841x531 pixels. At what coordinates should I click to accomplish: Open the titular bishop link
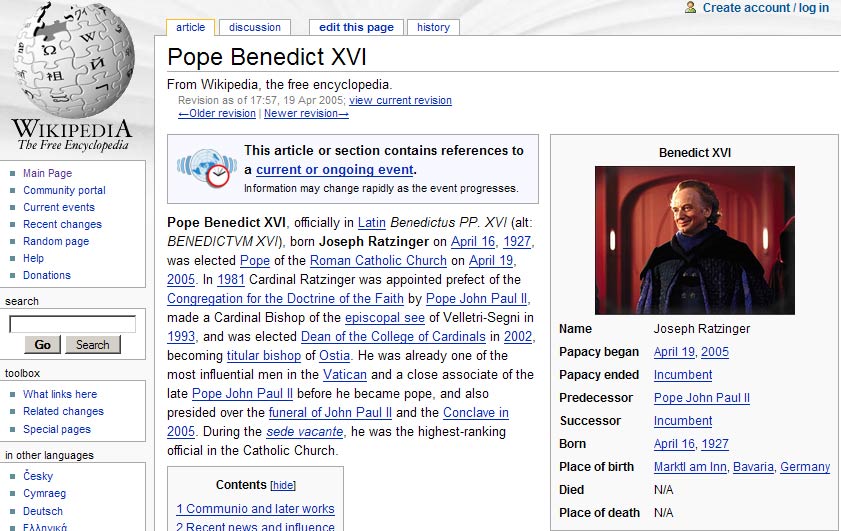pos(263,356)
